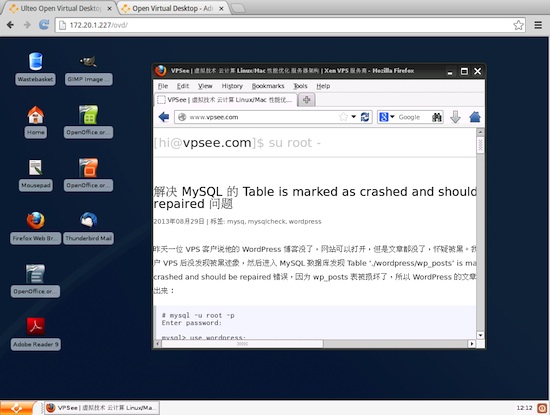Click the binoculars search icon in Firefox
The image size is (550, 415).
pyautogui.click(x=437, y=117)
